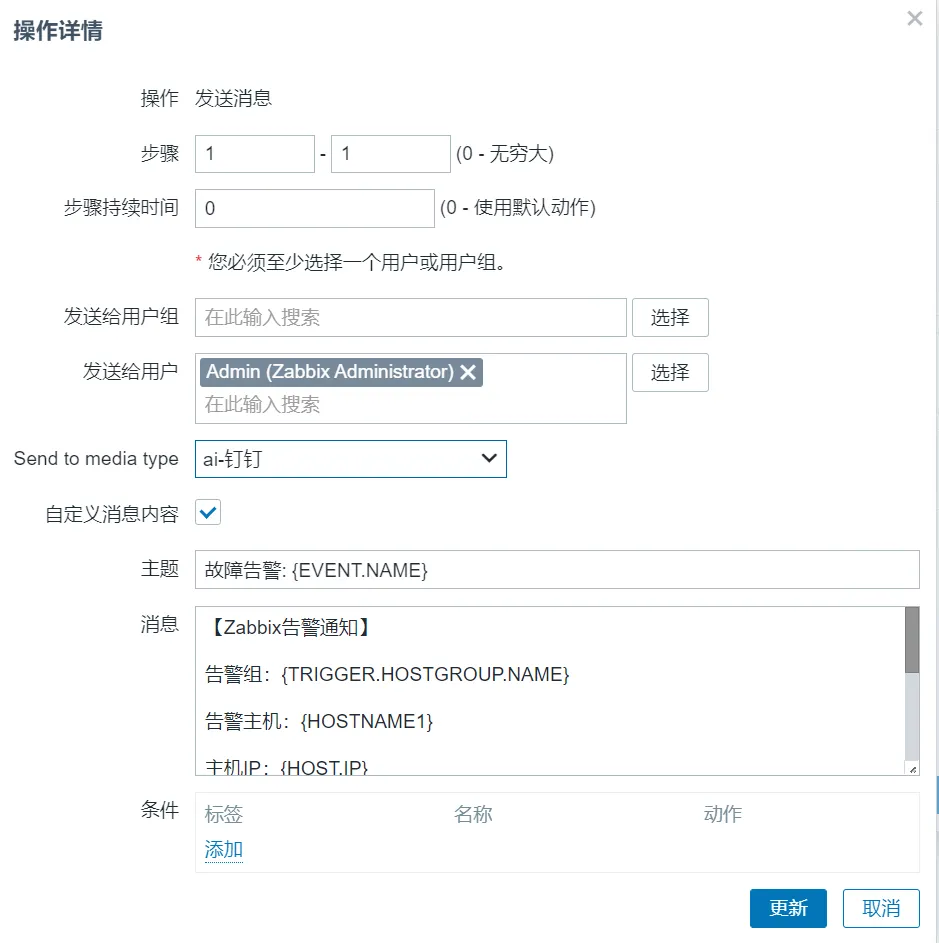Image resolution: width=939 pixels, height=943 pixels.
Task: Select the Admin (Zabbix Administrator) tag
Action: point(330,372)
